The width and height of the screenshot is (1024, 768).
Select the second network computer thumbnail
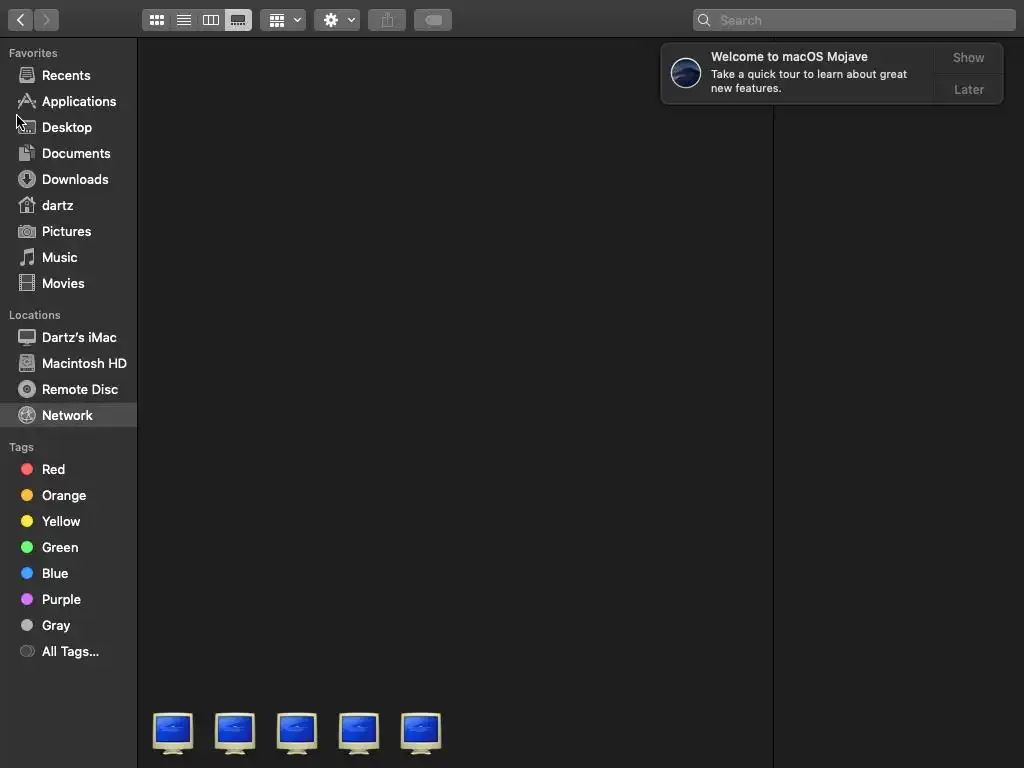point(235,733)
